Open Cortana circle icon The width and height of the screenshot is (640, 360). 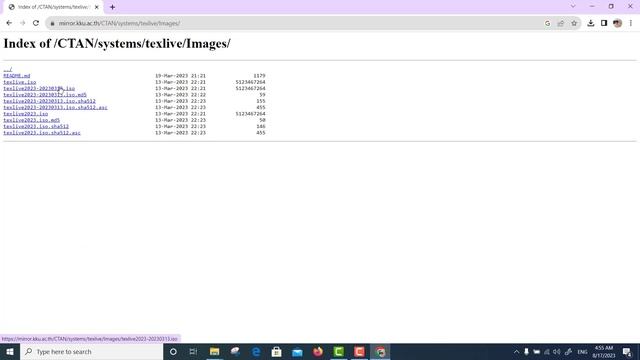coord(173,351)
